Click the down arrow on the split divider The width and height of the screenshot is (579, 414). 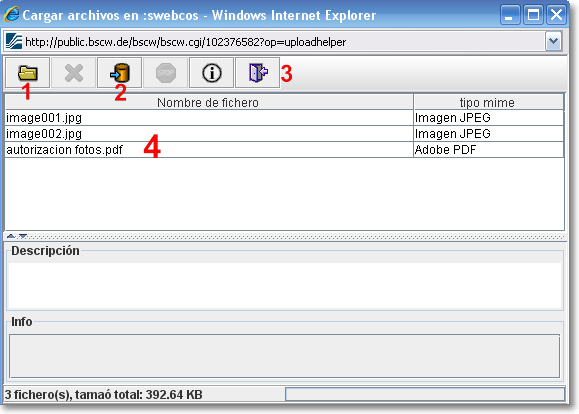coord(23,236)
